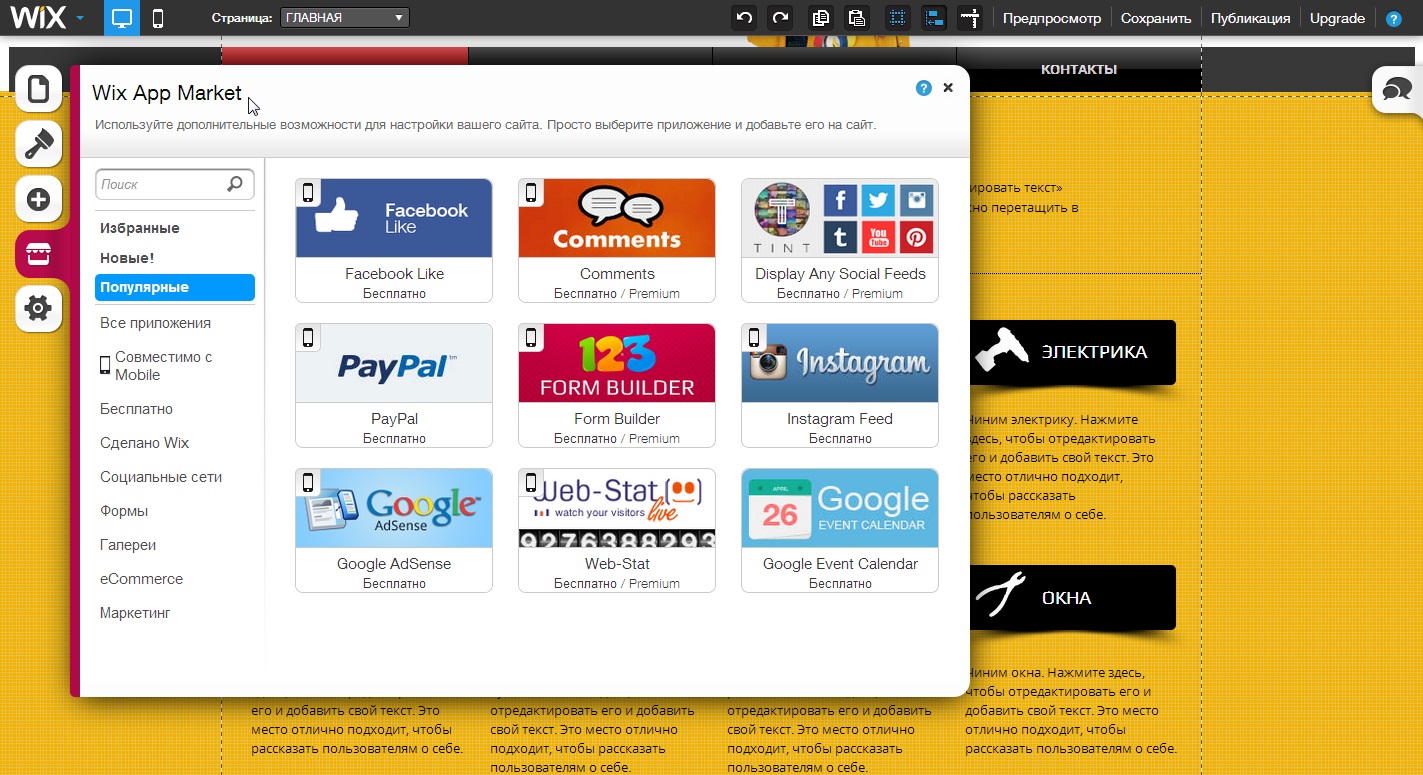Click Сохранить to save the site
Viewport: 1423px width, 775px height.
pyautogui.click(x=1156, y=18)
